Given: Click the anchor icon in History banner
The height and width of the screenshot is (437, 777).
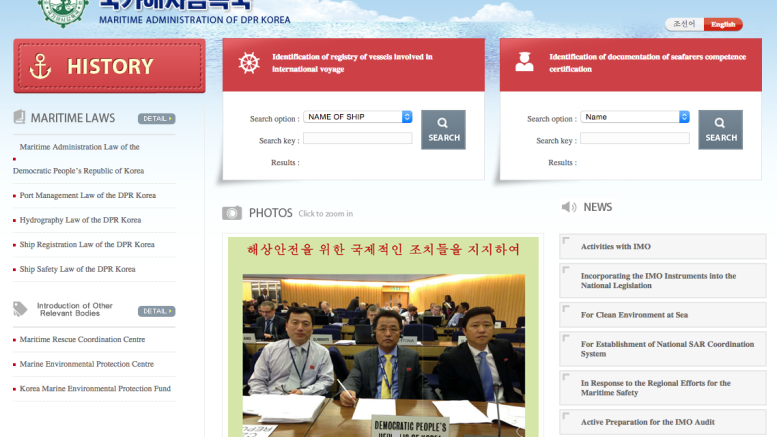Looking at the screenshot, I should click(x=42, y=67).
